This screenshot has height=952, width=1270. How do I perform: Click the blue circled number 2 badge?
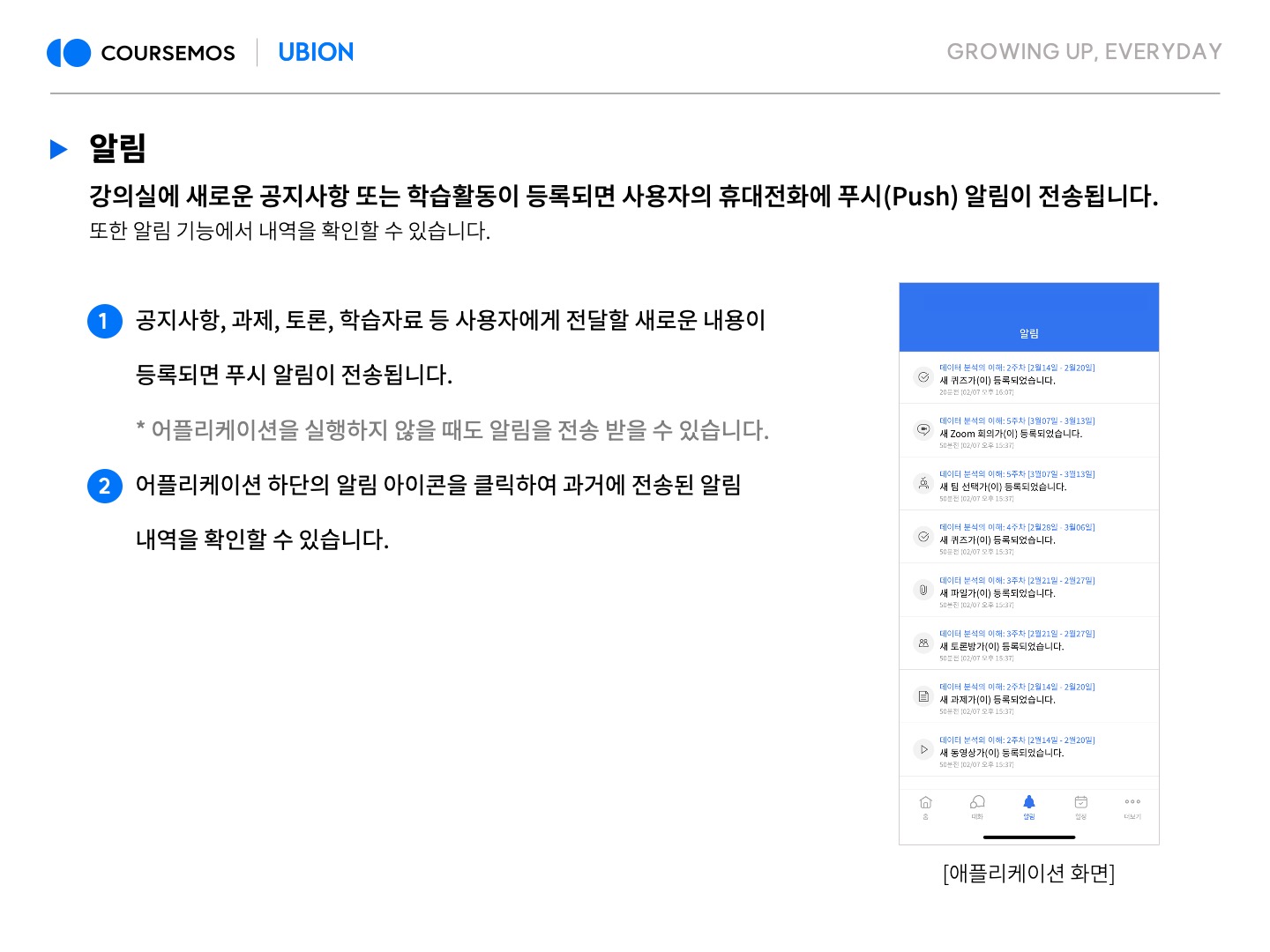coord(104,486)
